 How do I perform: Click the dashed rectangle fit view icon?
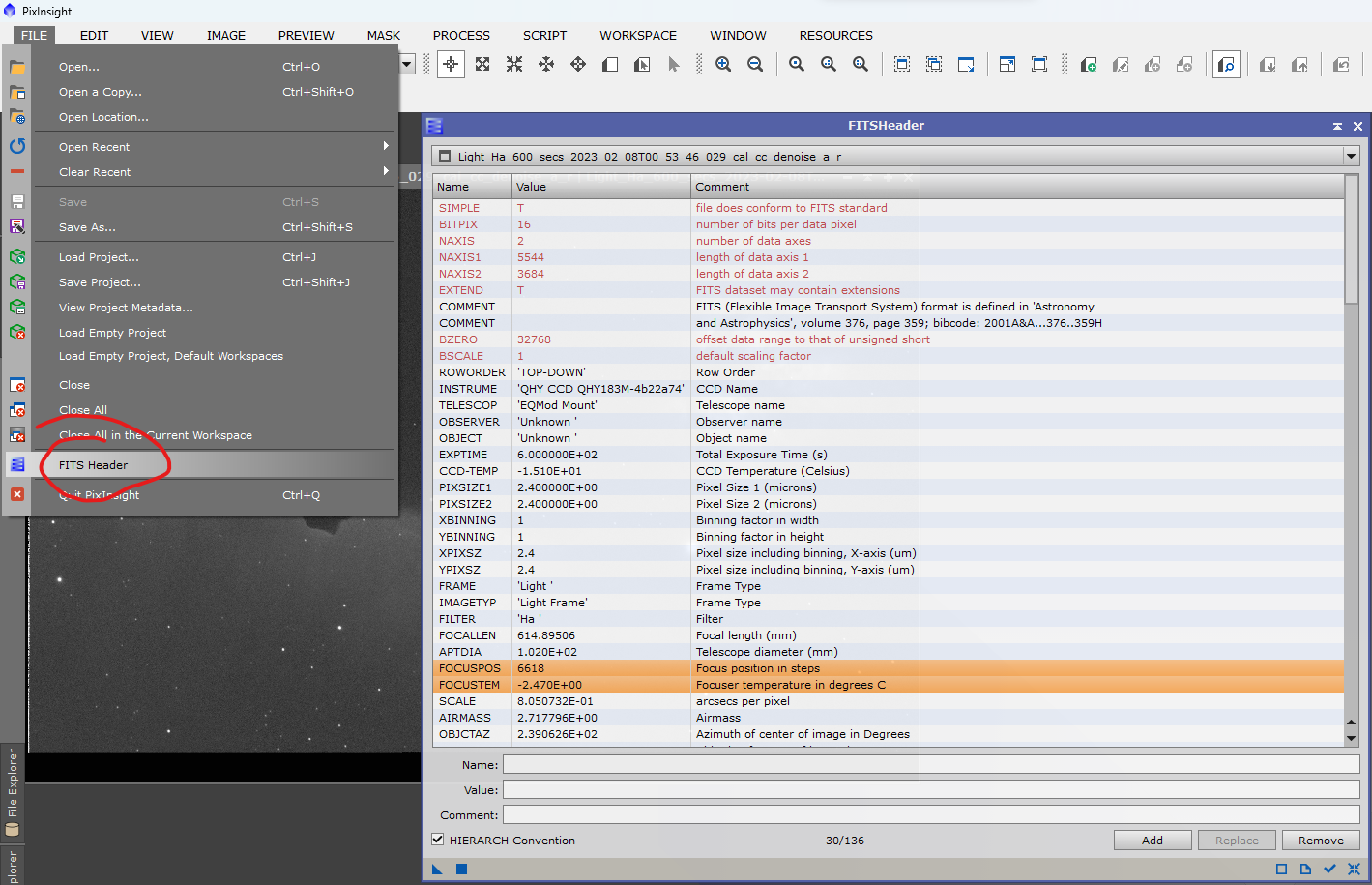[902, 64]
